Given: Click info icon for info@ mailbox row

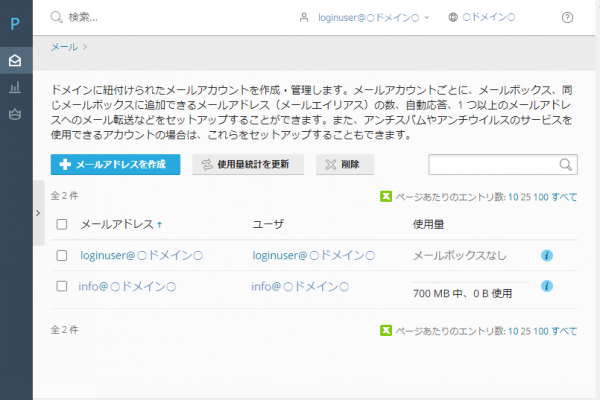Looking at the screenshot, I should pyautogui.click(x=547, y=286).
